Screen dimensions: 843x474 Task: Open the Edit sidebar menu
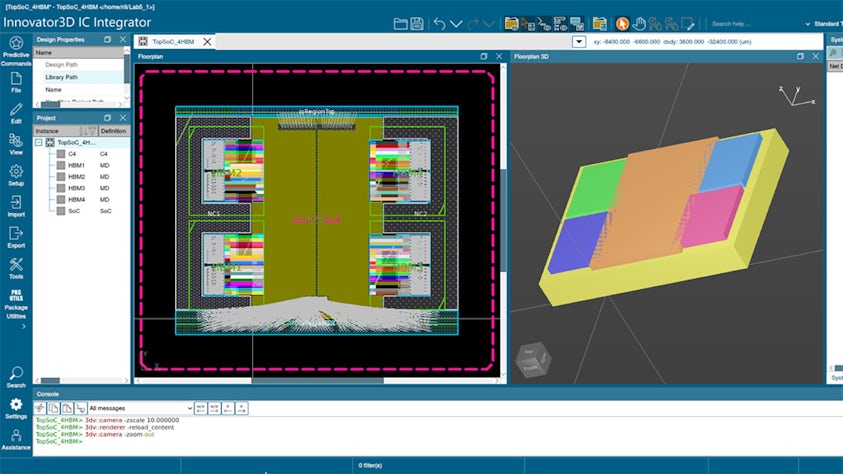pyautogui.click(x=16, y=113)
